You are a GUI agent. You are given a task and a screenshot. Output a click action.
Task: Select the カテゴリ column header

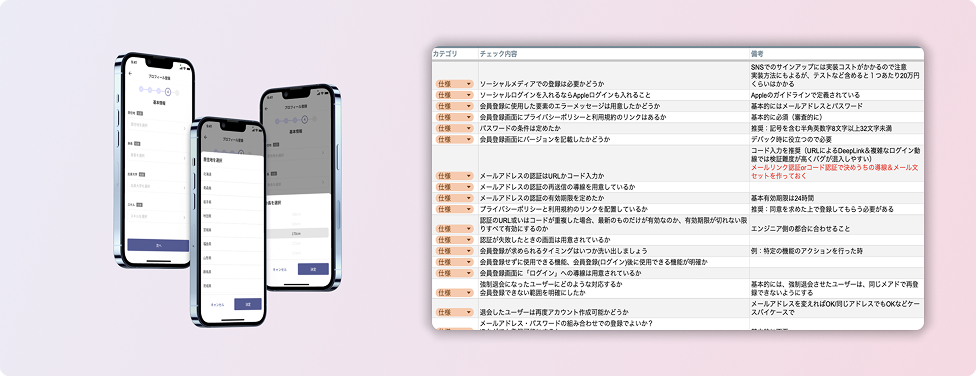(445, 54)
